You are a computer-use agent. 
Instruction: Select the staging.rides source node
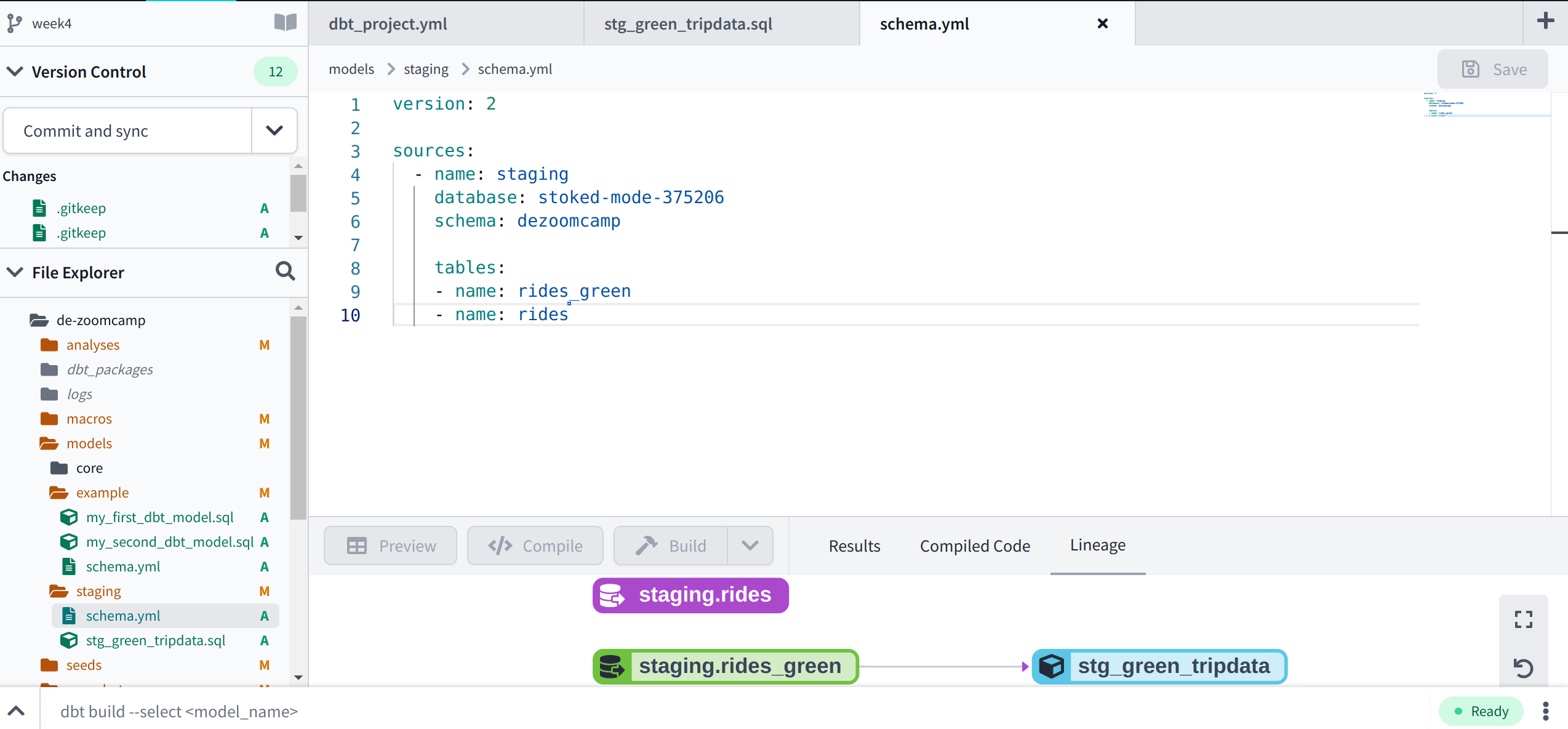[x=690, y=595]
